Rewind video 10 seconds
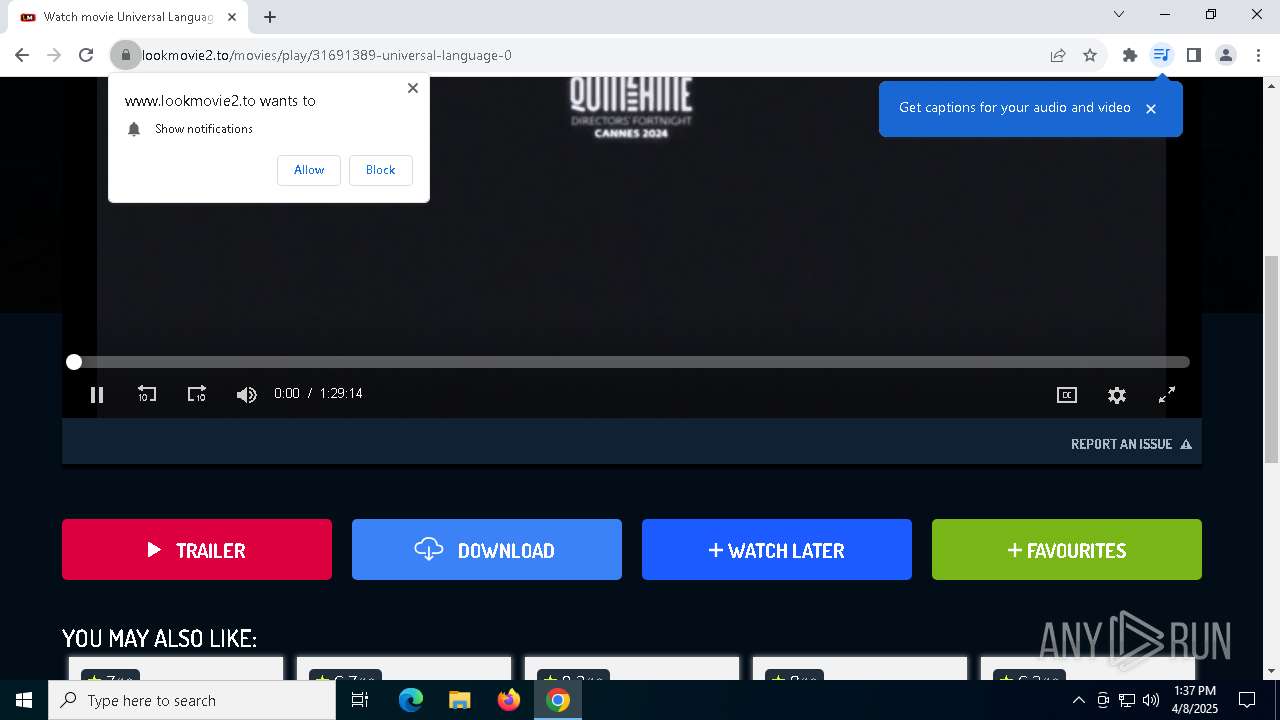Viewport: 1280px width, 720px height. tap(147, 394)
